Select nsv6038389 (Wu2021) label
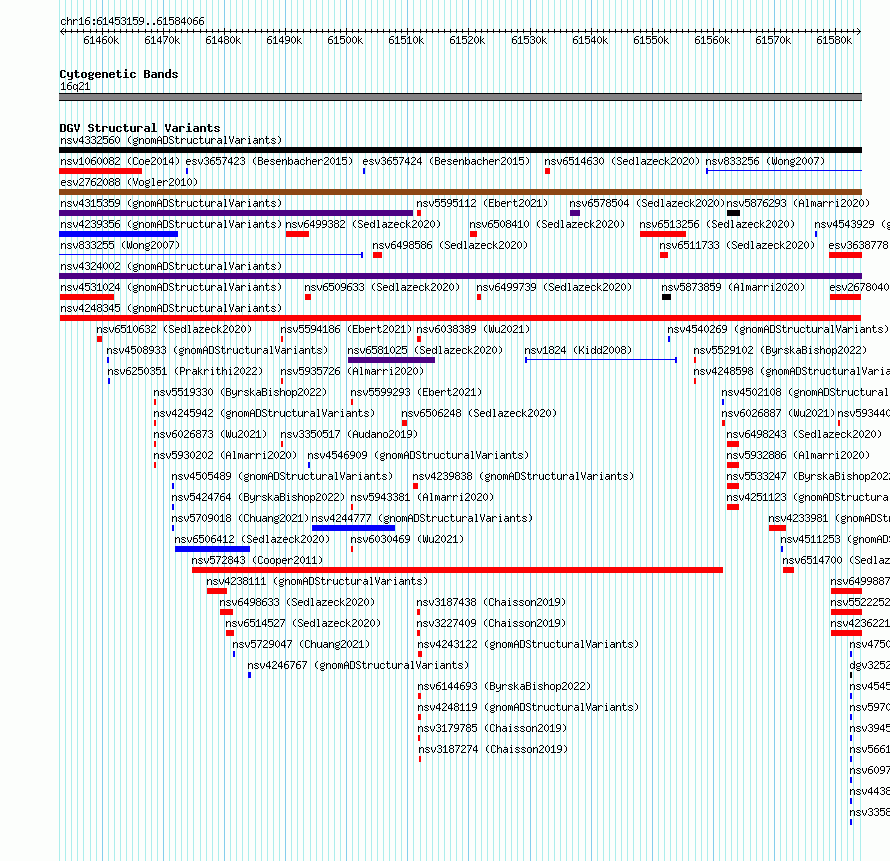890x861 pixels. pos(473,329)
